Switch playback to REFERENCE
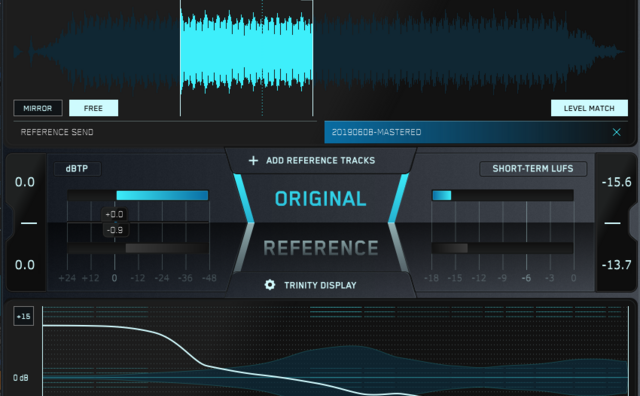Image resolution: width=640 pixels, height=396 pixels. point(320,248)
